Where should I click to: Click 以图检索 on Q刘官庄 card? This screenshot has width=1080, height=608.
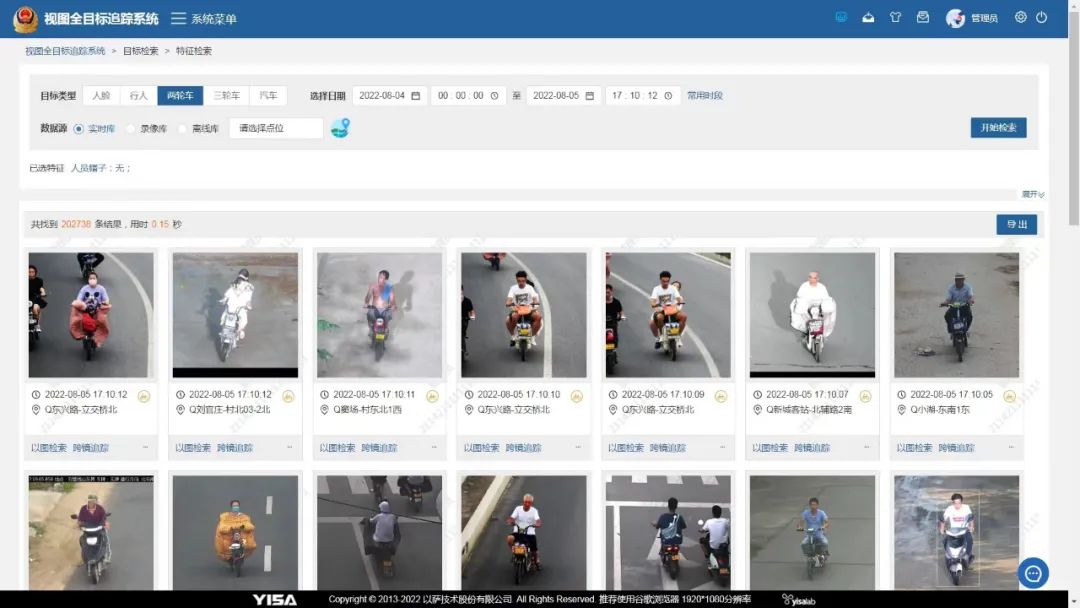[x=193, y=448]
